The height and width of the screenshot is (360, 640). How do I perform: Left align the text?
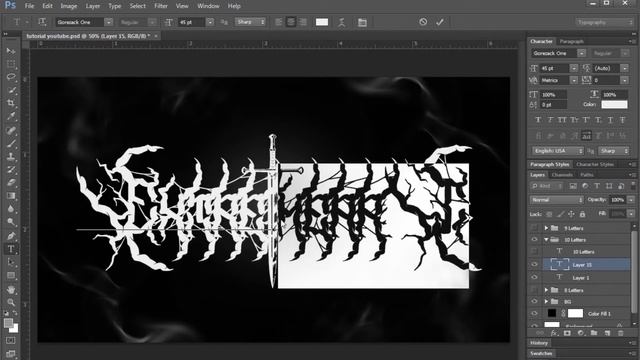tap(279, 22)
